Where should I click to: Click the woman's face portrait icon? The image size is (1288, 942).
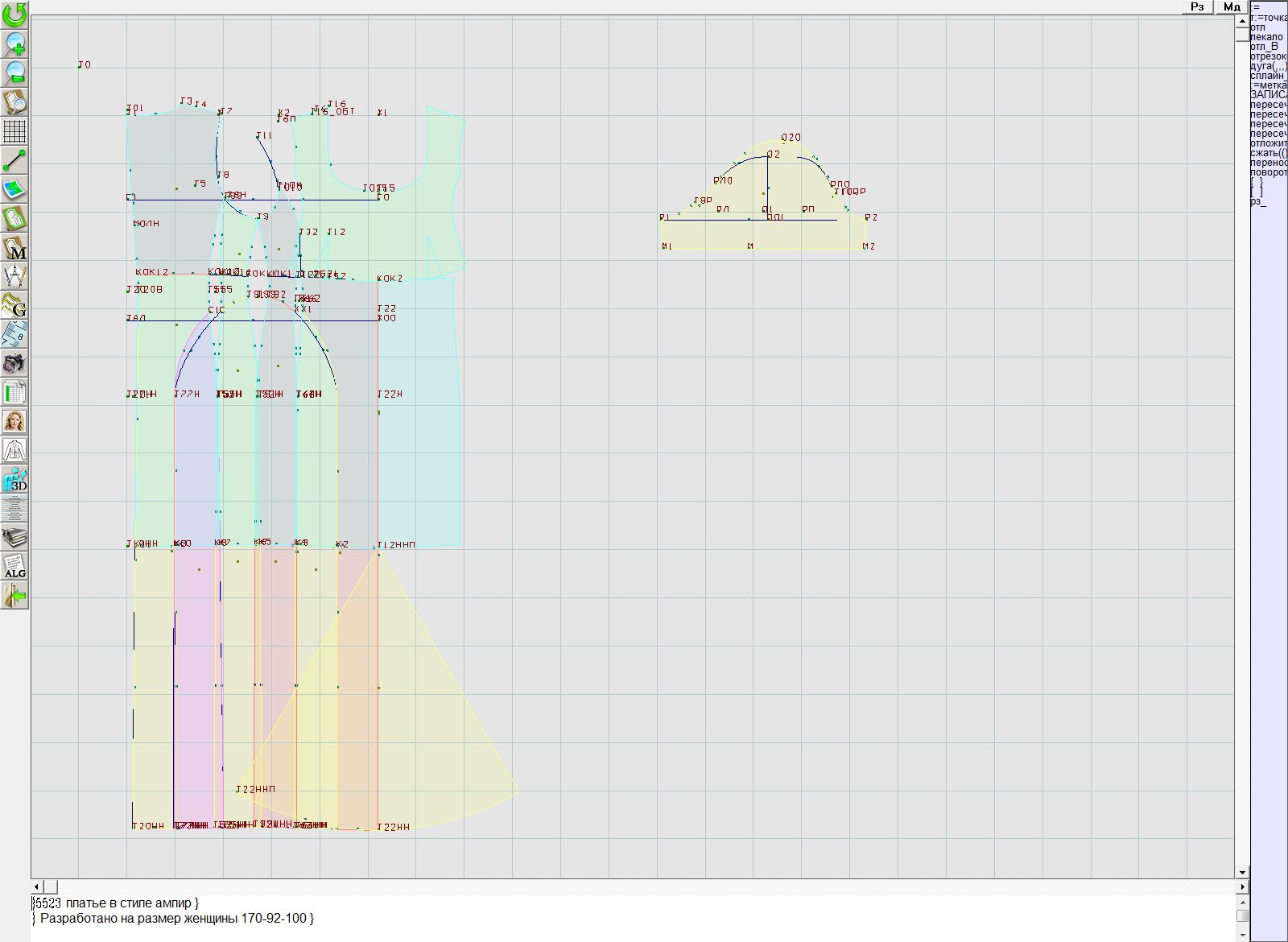14,421
